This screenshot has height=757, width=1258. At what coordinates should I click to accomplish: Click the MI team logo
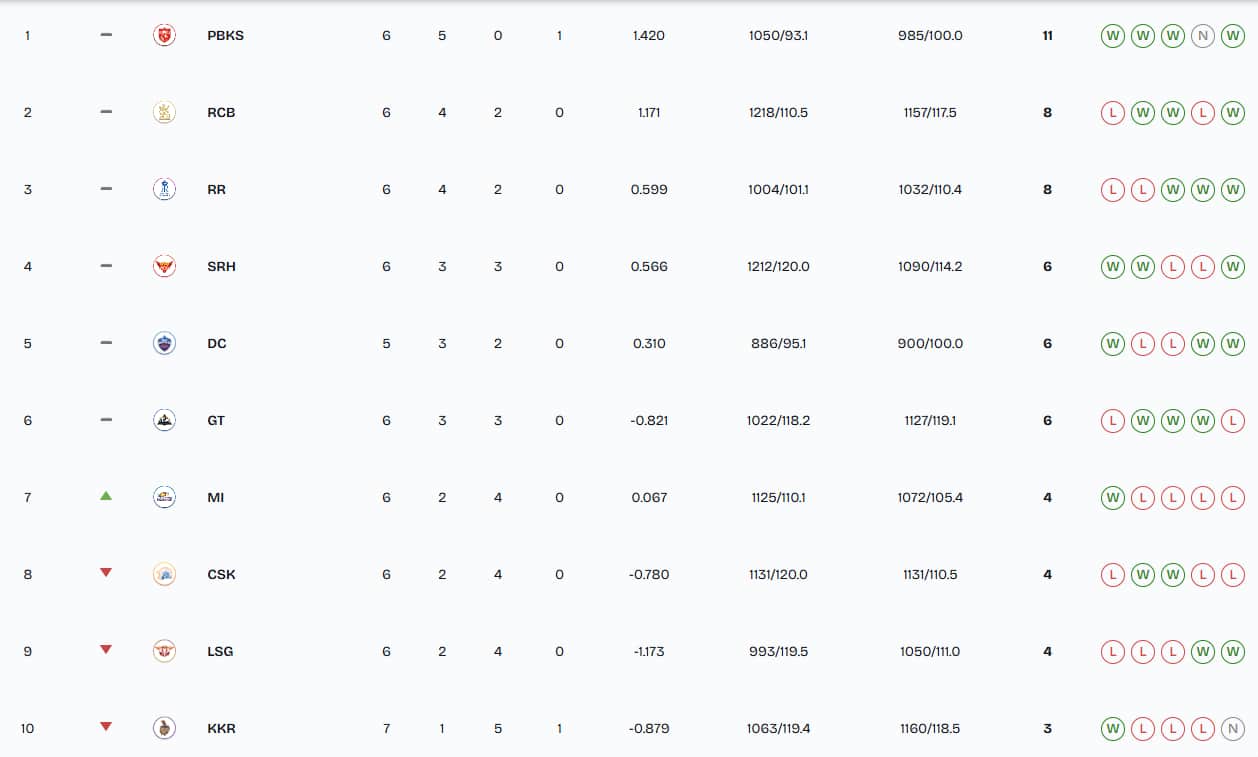coord(164,497)
